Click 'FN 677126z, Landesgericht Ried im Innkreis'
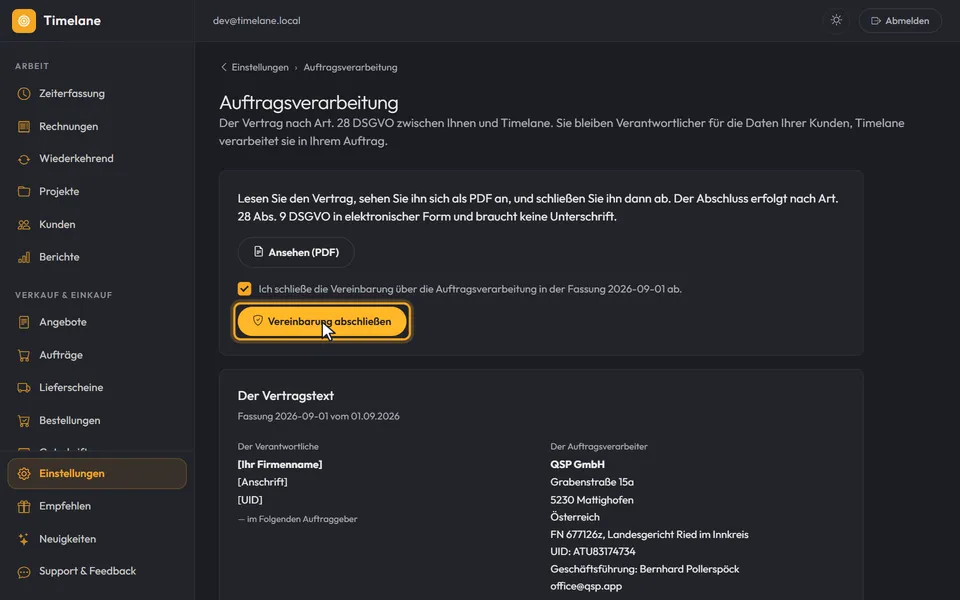Viewport: 960px width, 600px height. 650,534
